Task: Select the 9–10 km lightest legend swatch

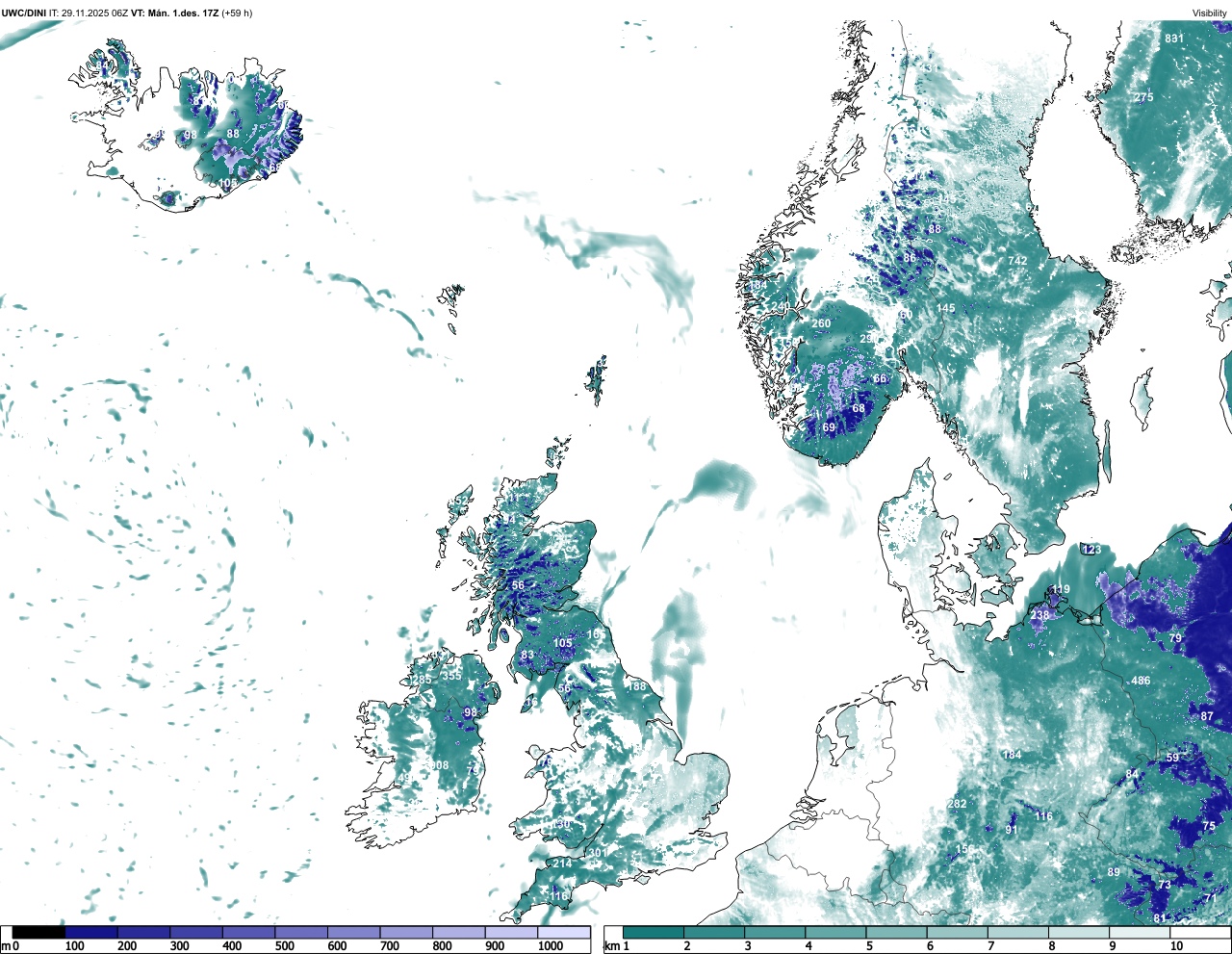Action: [1140, 932]
